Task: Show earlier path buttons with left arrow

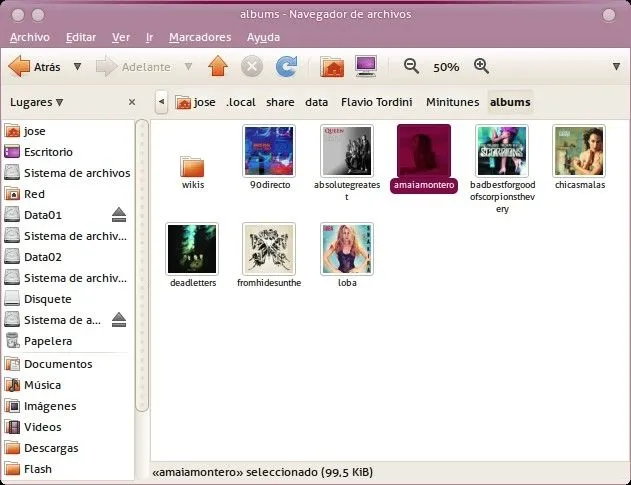Action: [161, 102]
